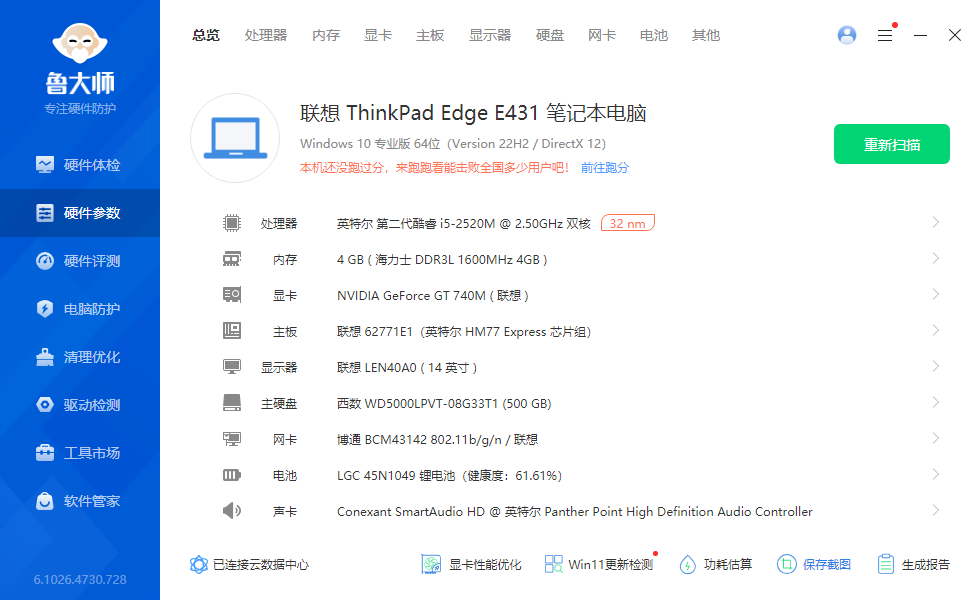
Task: Open 功耗估算 power estimate
Action: [716, 565]
